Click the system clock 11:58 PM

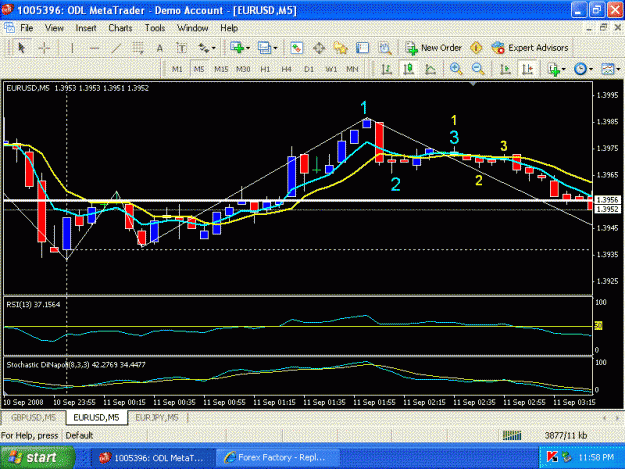coord(596,457)
